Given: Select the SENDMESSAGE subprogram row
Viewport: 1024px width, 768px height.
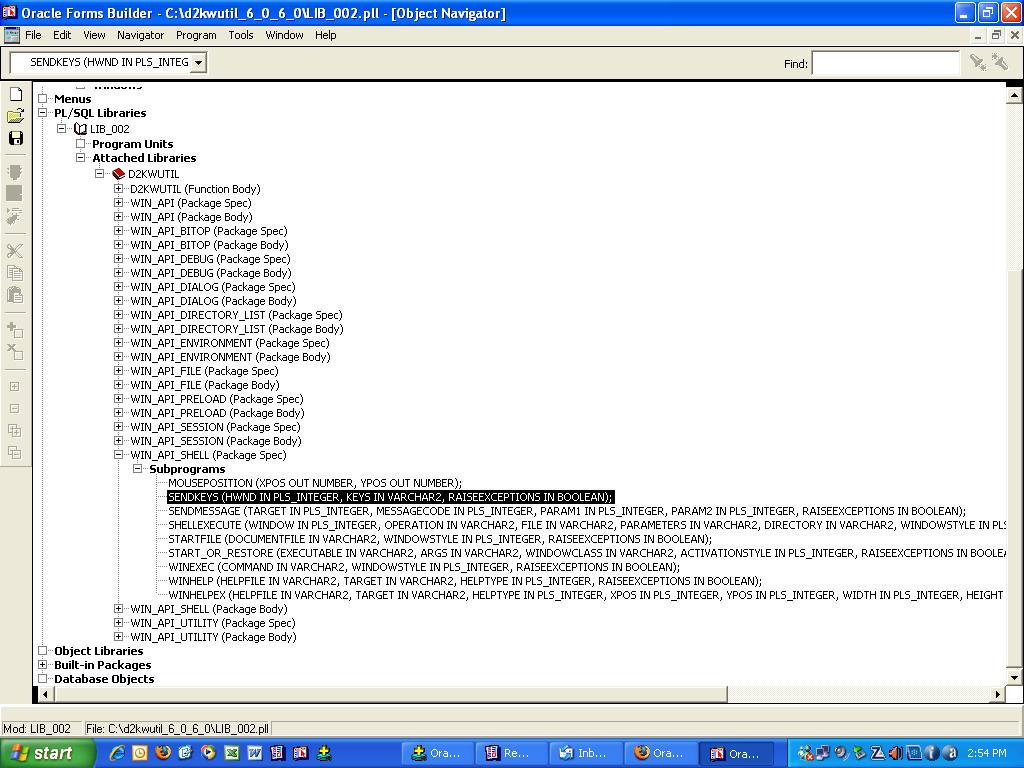Looking at the screenshot, I should click(x=567, y=511).
